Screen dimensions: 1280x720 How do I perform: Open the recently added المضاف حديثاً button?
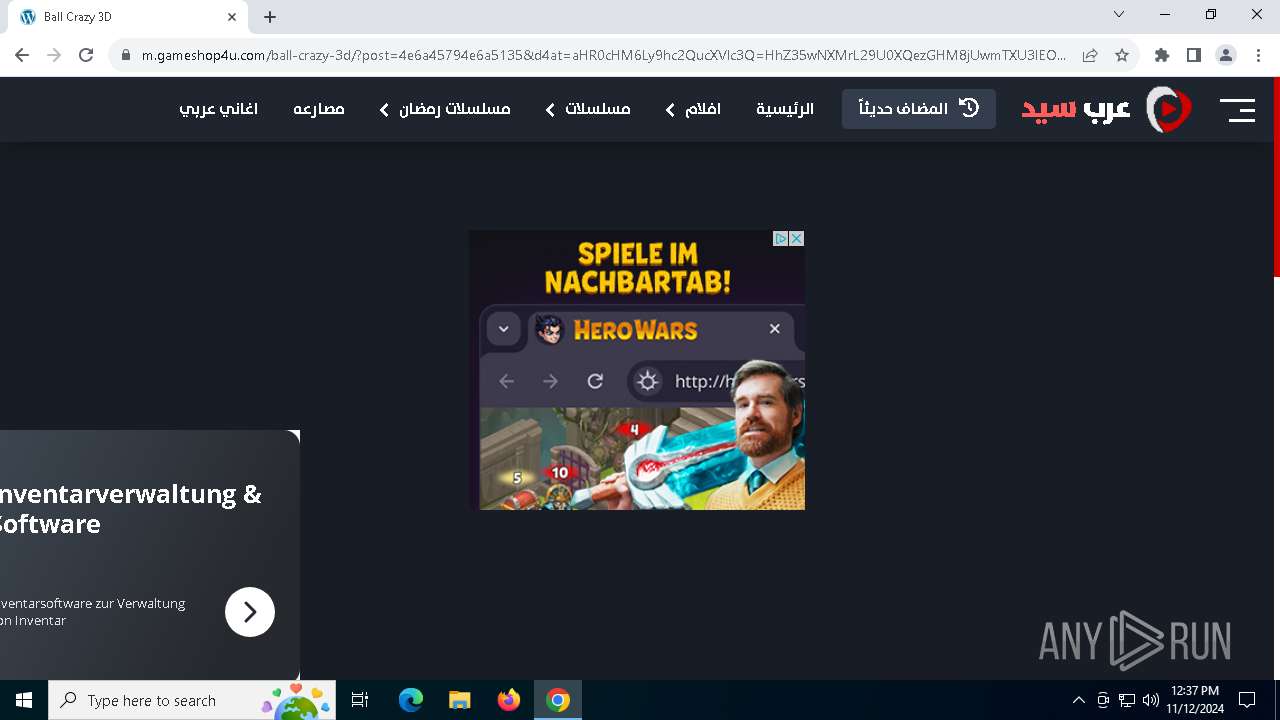pos(919,109)
